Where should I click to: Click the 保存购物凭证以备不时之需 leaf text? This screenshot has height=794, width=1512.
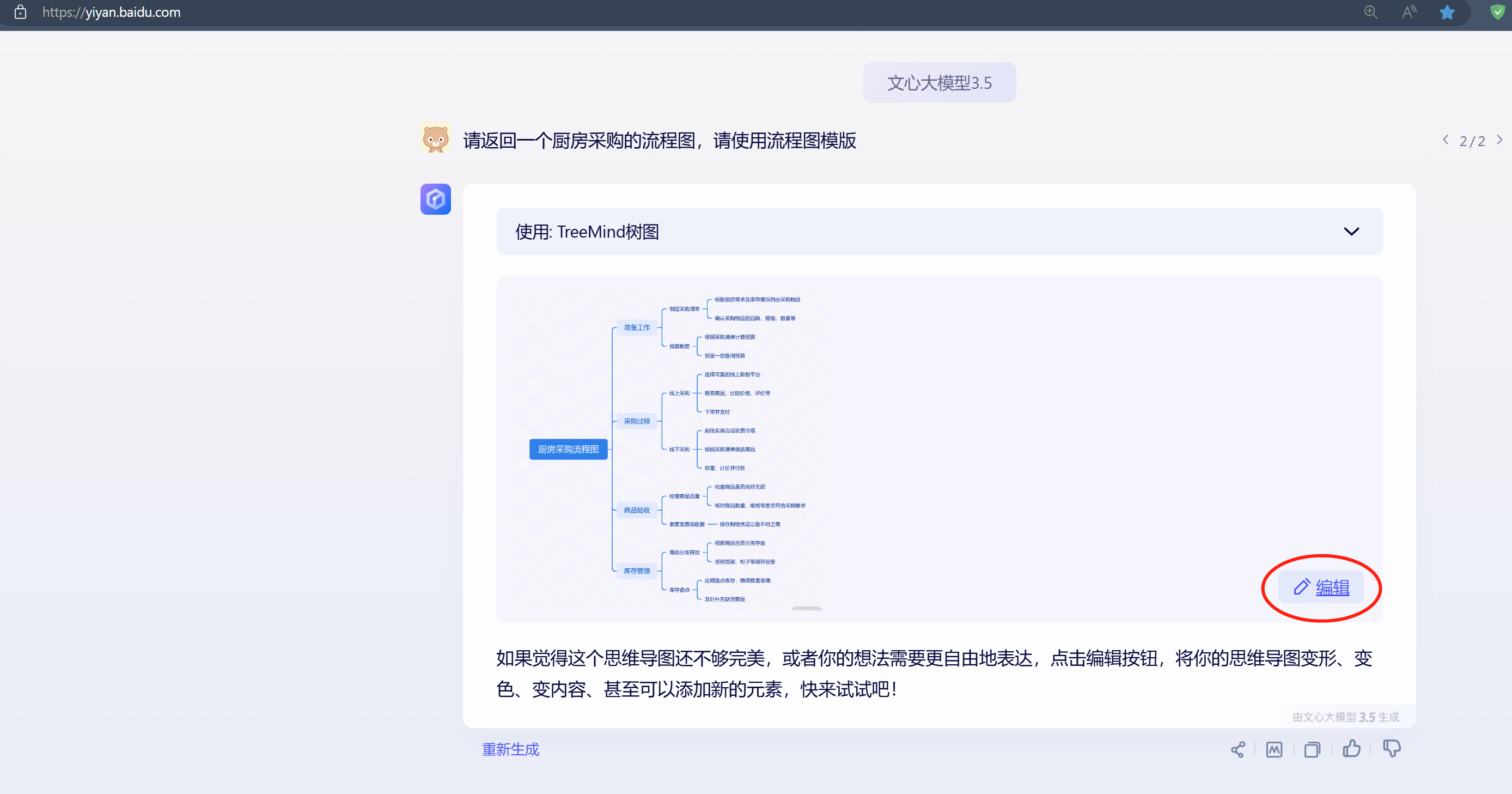(750, 524)
